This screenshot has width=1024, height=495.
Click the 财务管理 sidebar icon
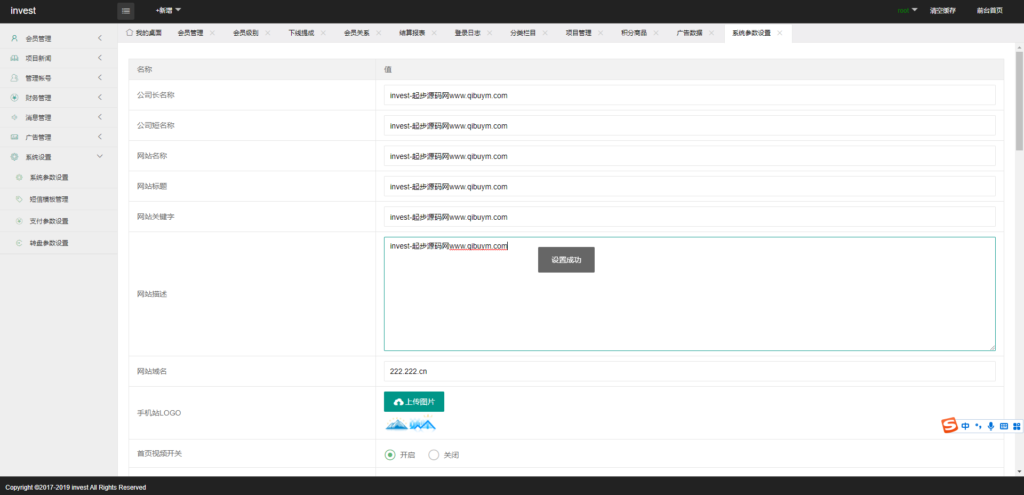pos(14,98)
